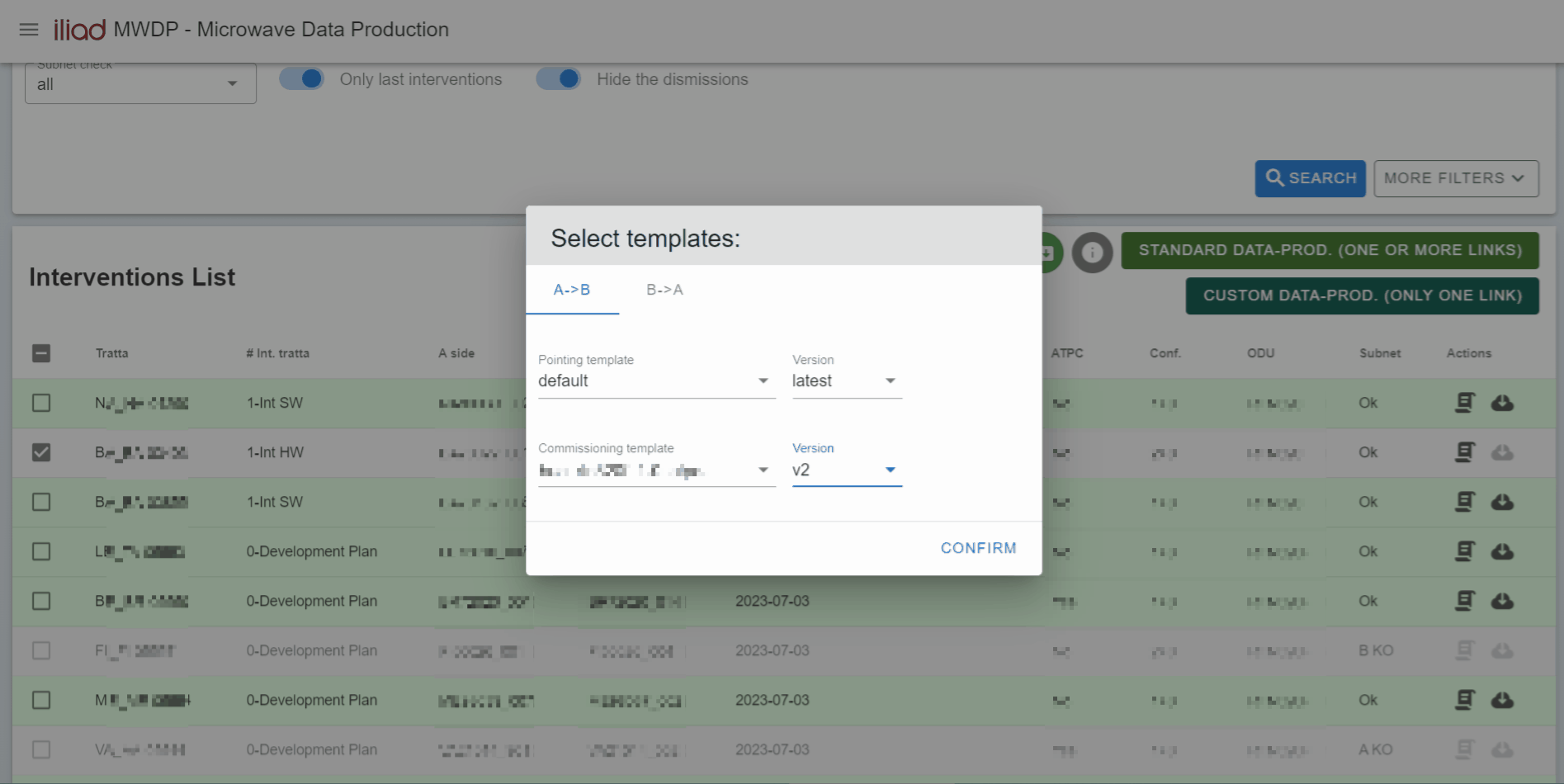Click the info circle icon
Image resolution: width=1564 pixels, height=784 pixels.
click(1092, 253)
